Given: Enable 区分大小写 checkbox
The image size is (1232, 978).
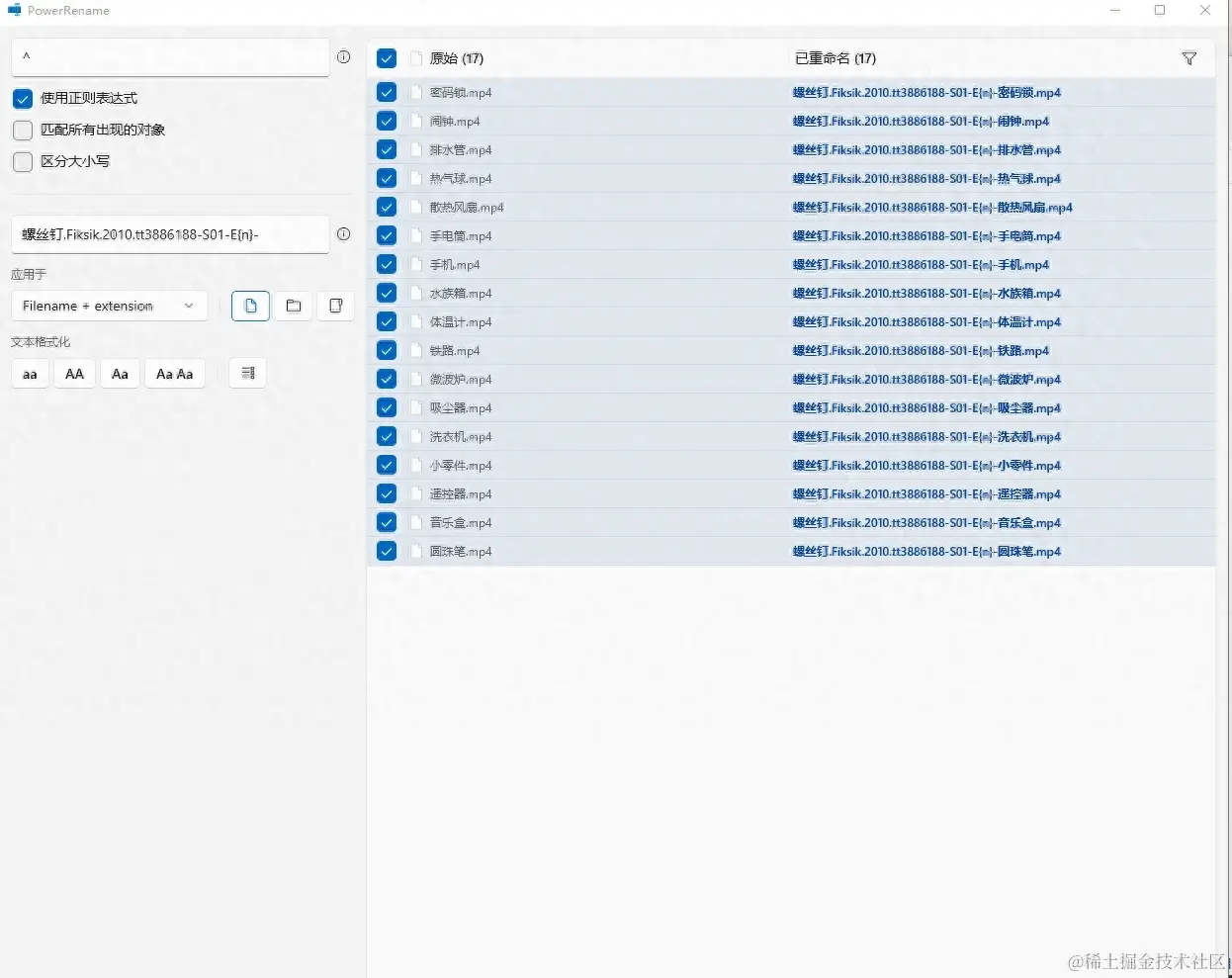Looking at the screenshot, I should (23, 162).
